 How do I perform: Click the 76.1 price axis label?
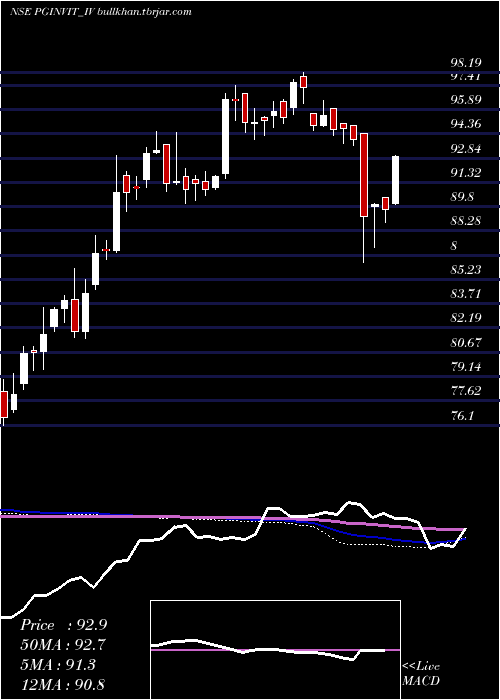click(462, 416)
